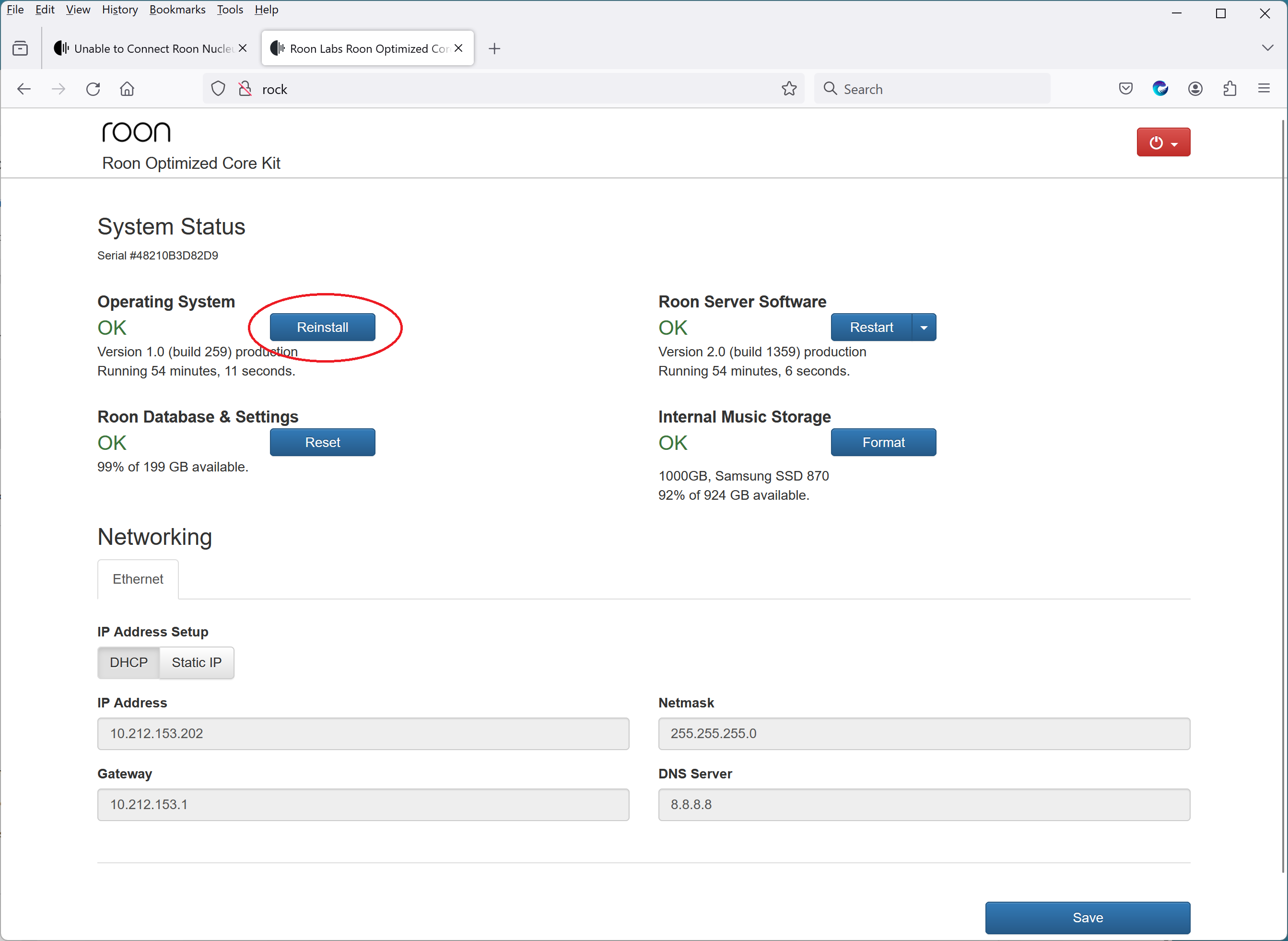
Task: Open the browser home page
Action: pos(127,89)
